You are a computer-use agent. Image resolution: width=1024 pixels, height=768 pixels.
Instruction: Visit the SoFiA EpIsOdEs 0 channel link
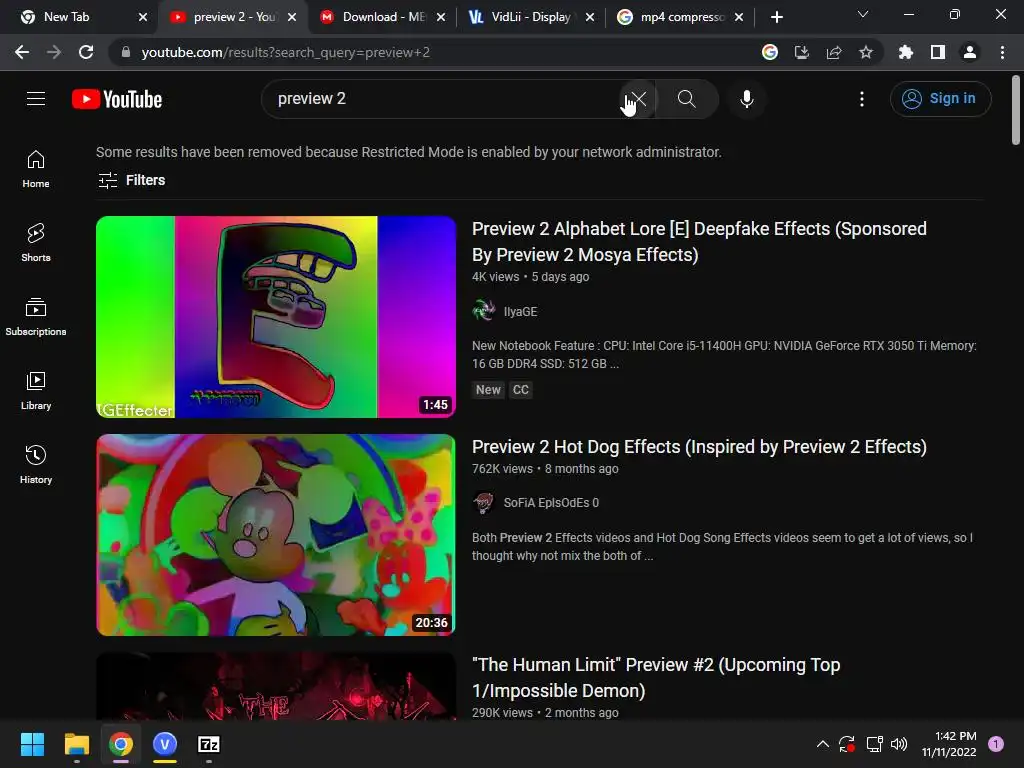pos(551,503)
